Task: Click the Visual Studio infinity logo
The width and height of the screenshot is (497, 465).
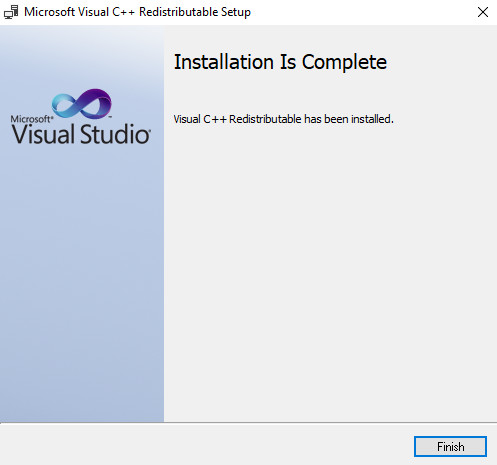Action: 82,103
